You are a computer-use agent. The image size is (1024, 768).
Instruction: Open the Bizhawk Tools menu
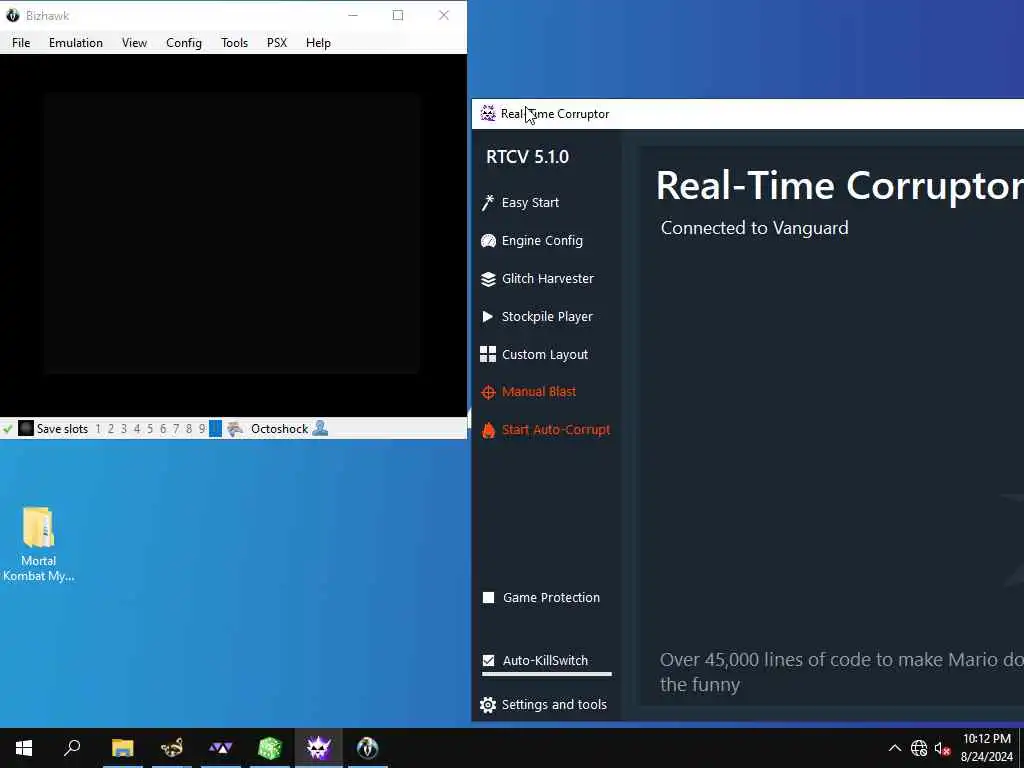point(234,42)
